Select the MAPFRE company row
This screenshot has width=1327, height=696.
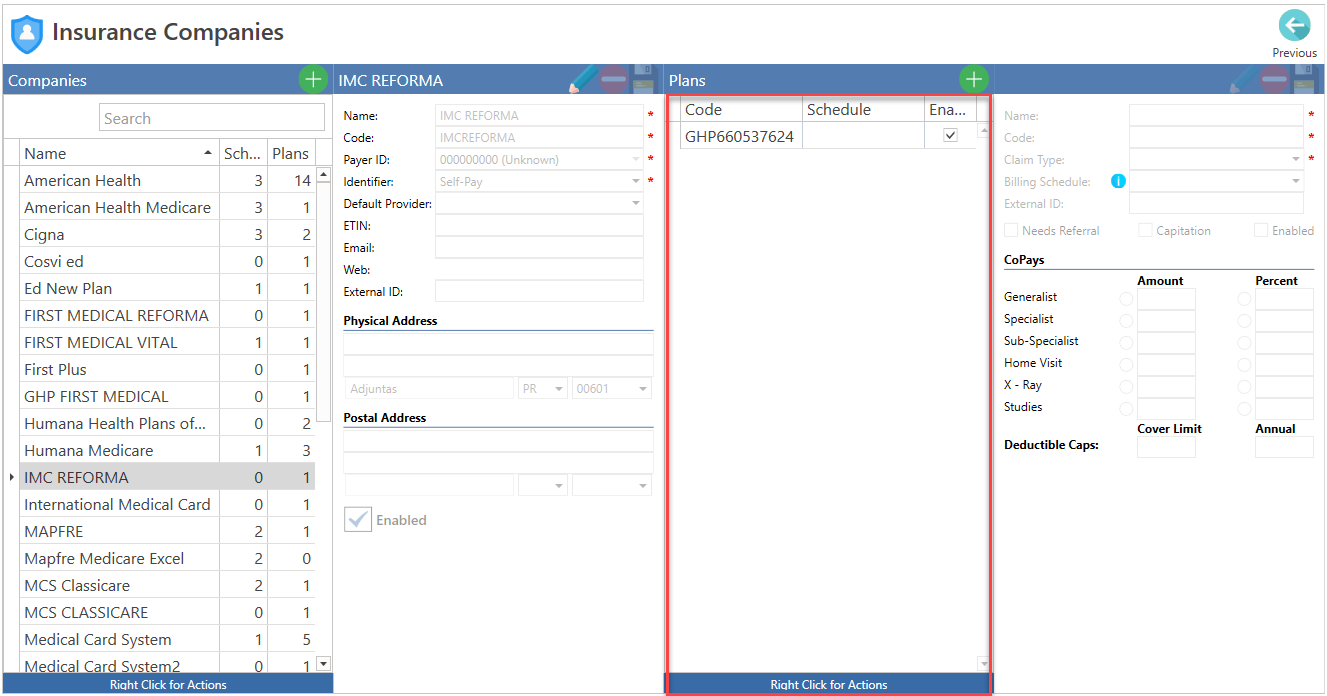pos(167,531)
